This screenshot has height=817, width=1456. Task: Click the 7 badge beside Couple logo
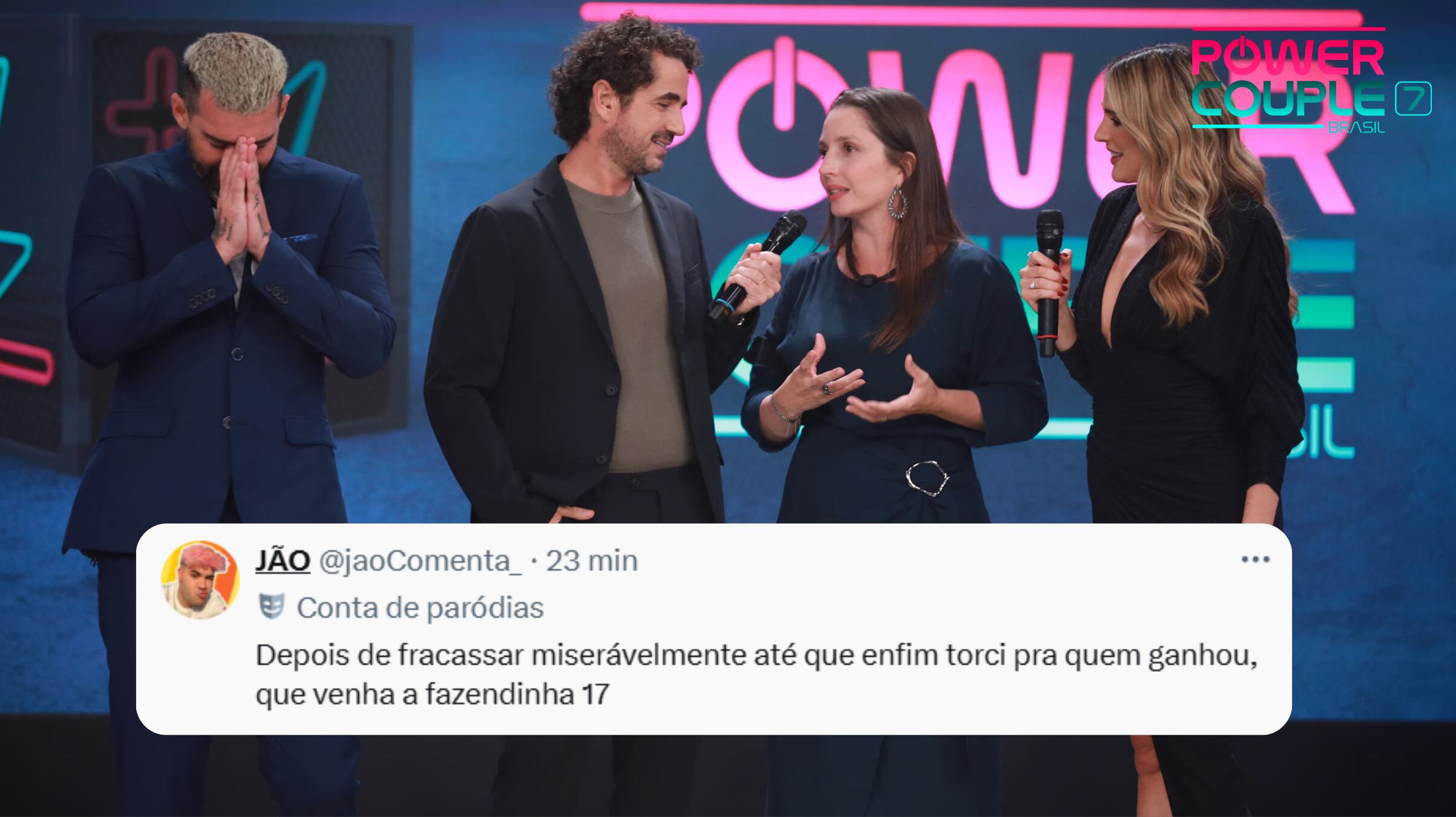click(x=1413, y=99)
